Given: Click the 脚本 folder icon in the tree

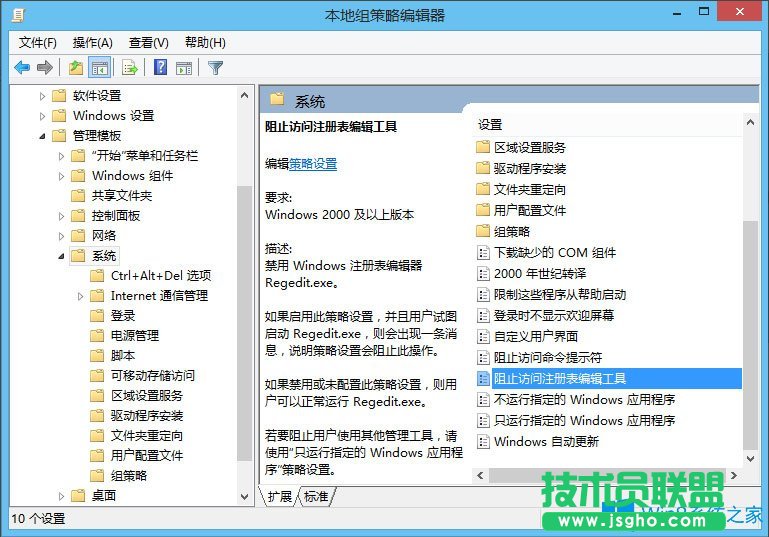Looking at the screenshot, I should tap(97, 356).
